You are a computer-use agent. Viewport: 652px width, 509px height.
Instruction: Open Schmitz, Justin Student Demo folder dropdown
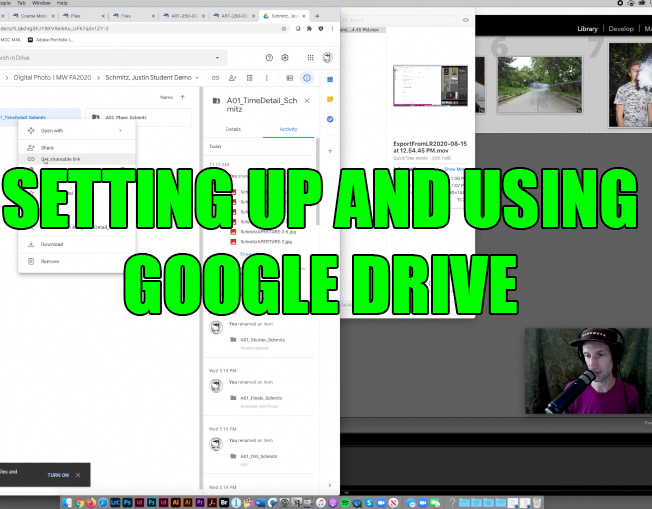197,78
